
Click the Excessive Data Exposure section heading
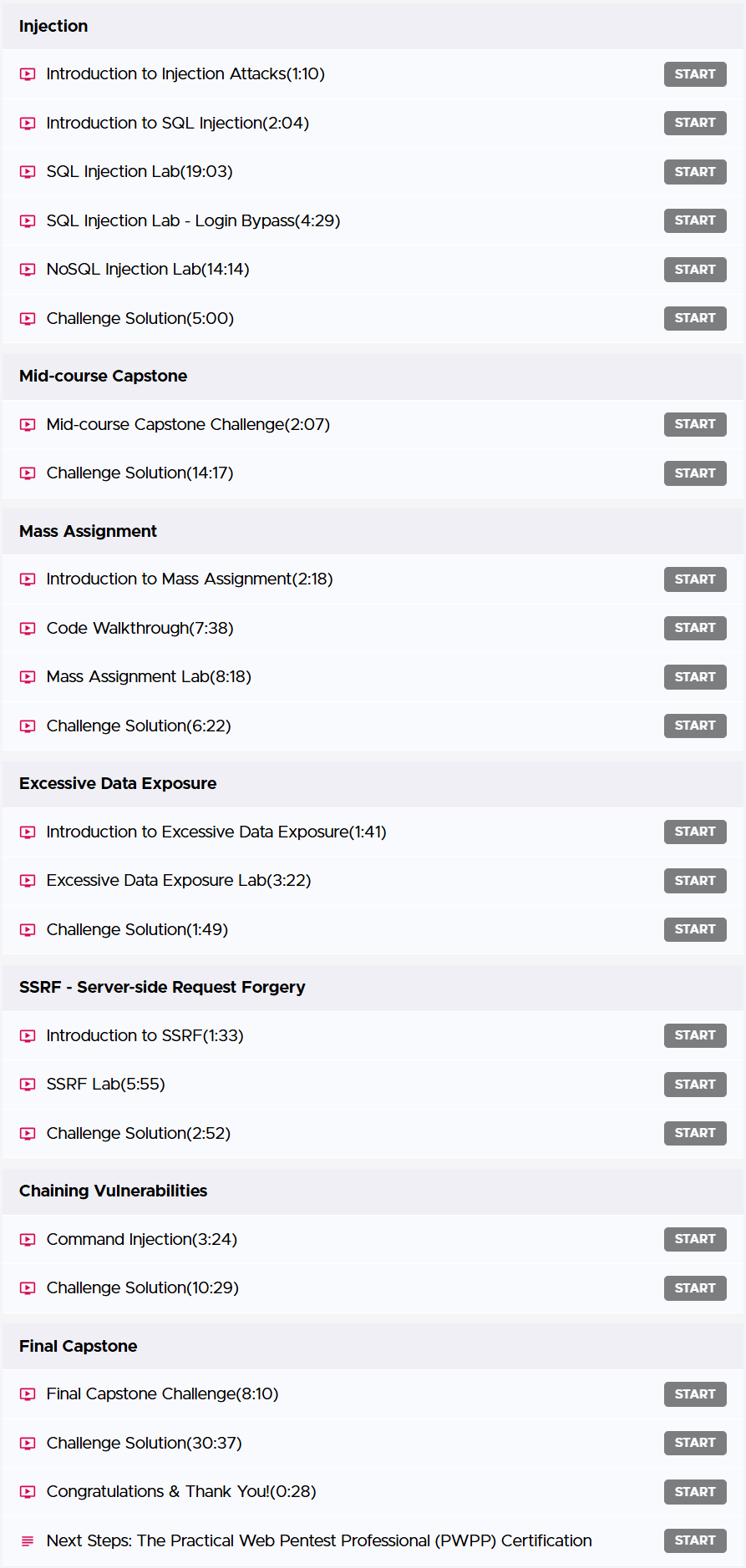click(x=118, y=783)
